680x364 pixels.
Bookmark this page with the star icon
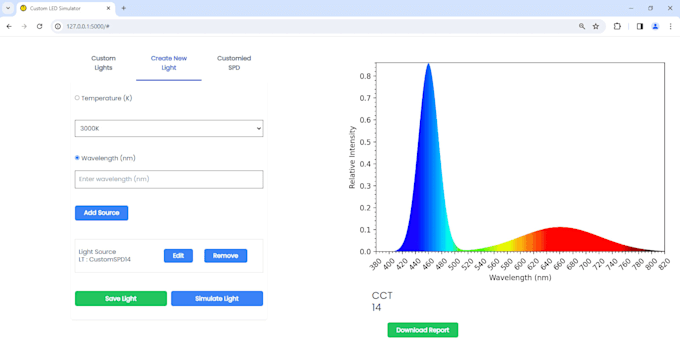click(596, 26)
